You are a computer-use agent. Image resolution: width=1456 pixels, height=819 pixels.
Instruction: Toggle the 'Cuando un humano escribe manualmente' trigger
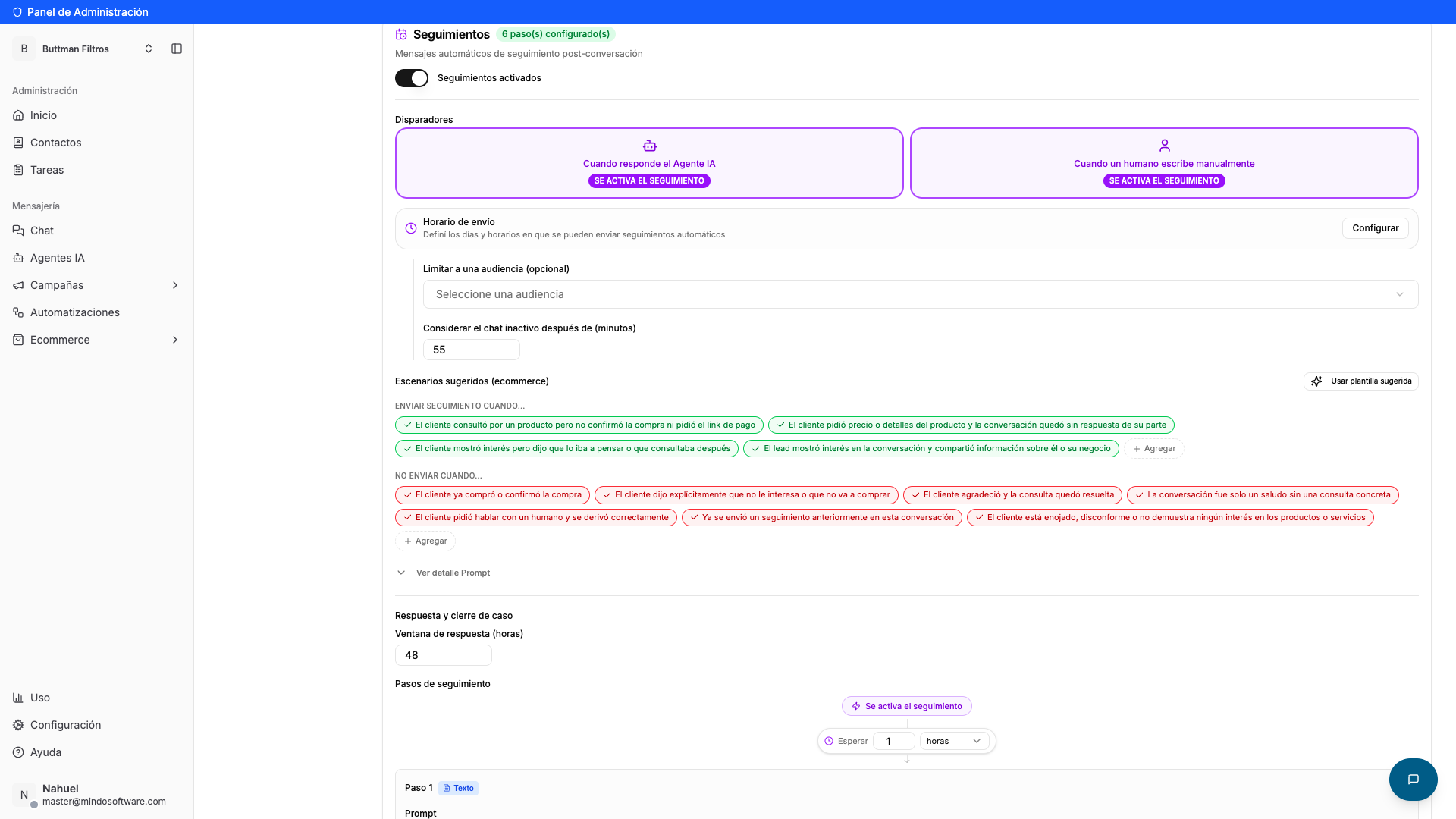[x=1164, y=163]
